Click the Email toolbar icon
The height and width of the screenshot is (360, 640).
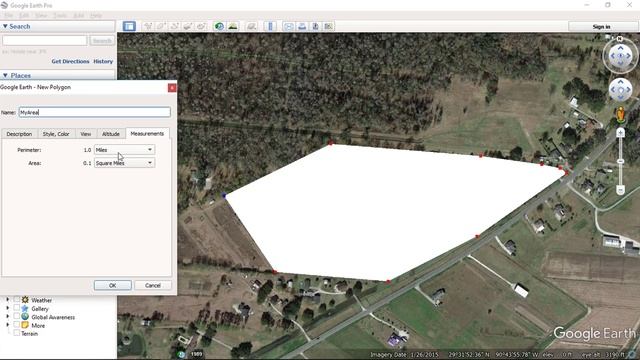coord(289,27)
